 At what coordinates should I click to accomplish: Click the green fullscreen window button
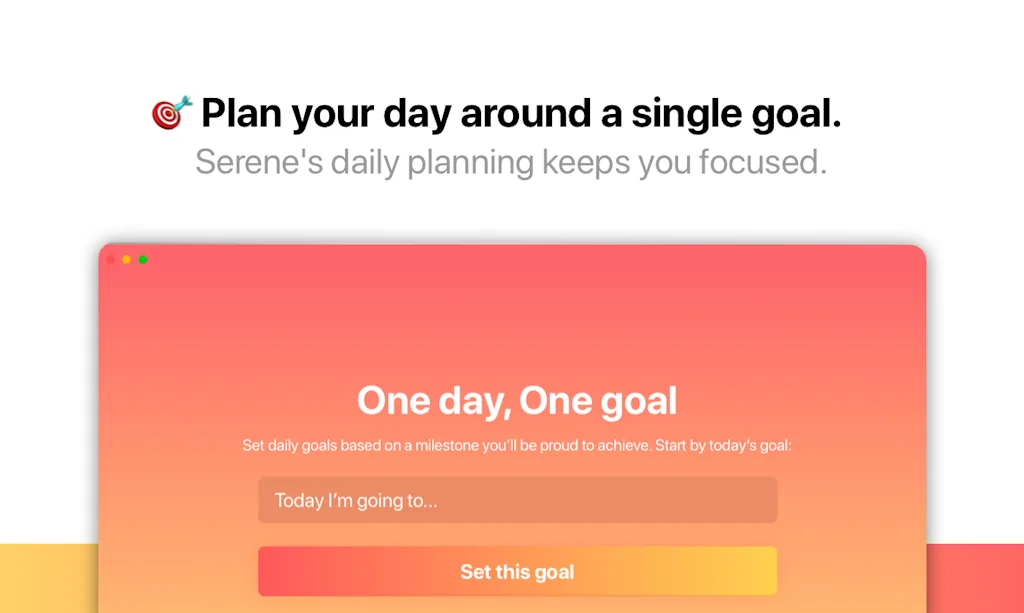(x=143, y=260)
